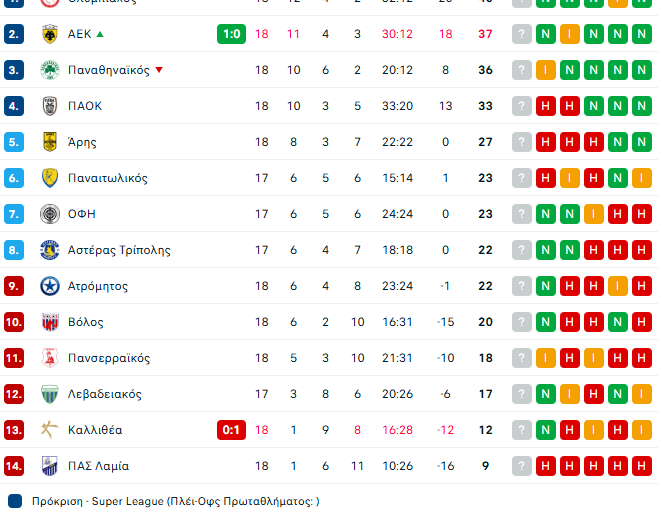Click the Παναθηναϊκός club logo

coord(49,70)
